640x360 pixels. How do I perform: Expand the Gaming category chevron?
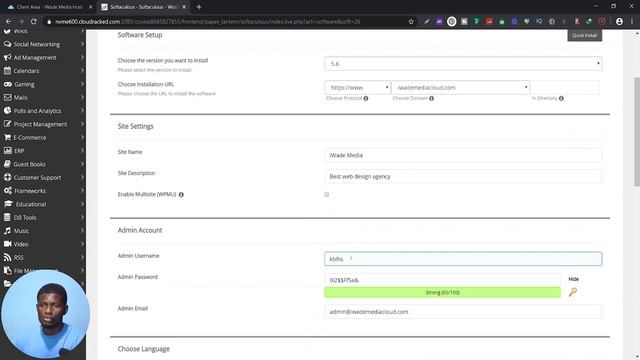[x=82, y=84]
